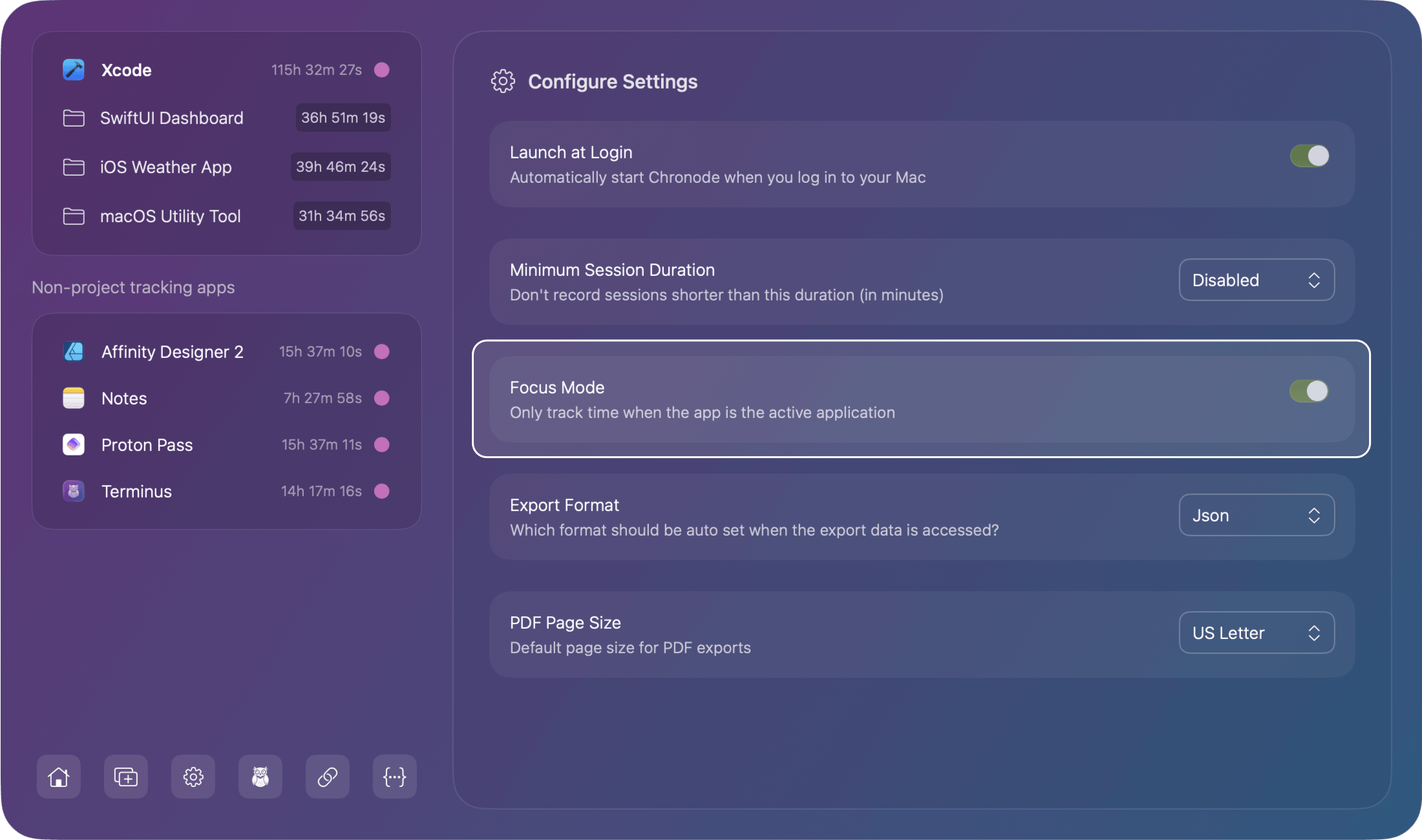The width and height of the screenshot is (1422, 840).
Task: Click the home icon in bottom toolbar
Action: coord(59,776)
